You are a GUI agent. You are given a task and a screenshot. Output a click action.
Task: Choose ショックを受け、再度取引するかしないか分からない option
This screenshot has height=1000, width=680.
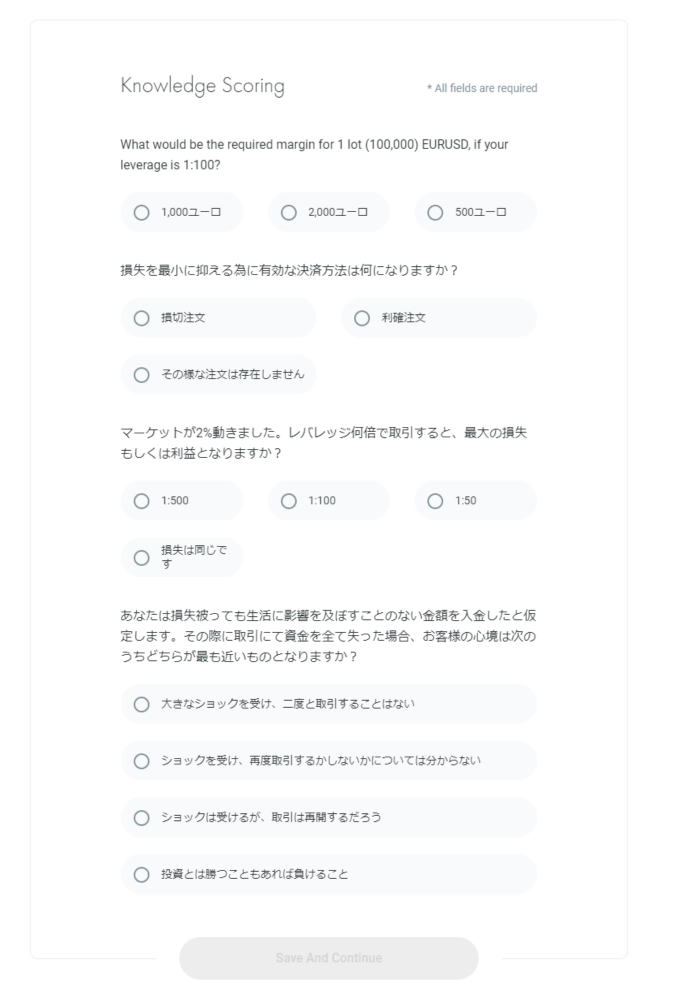[x=329, y=761]
